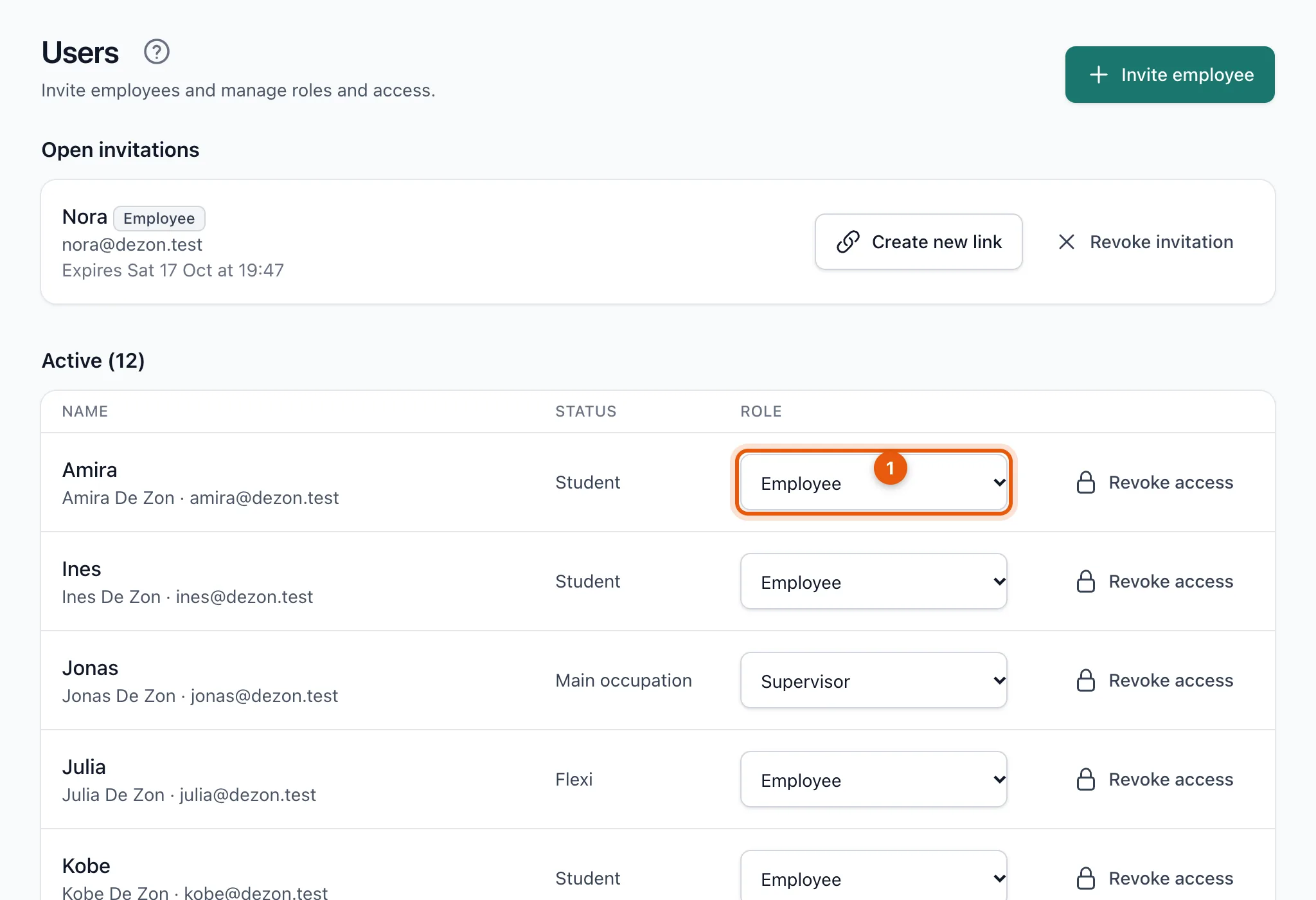Image resolution: width=1316 pixels, height=900 pixels.
Task: Click the lock icon in Ines's row
Action: point(1085,581)
